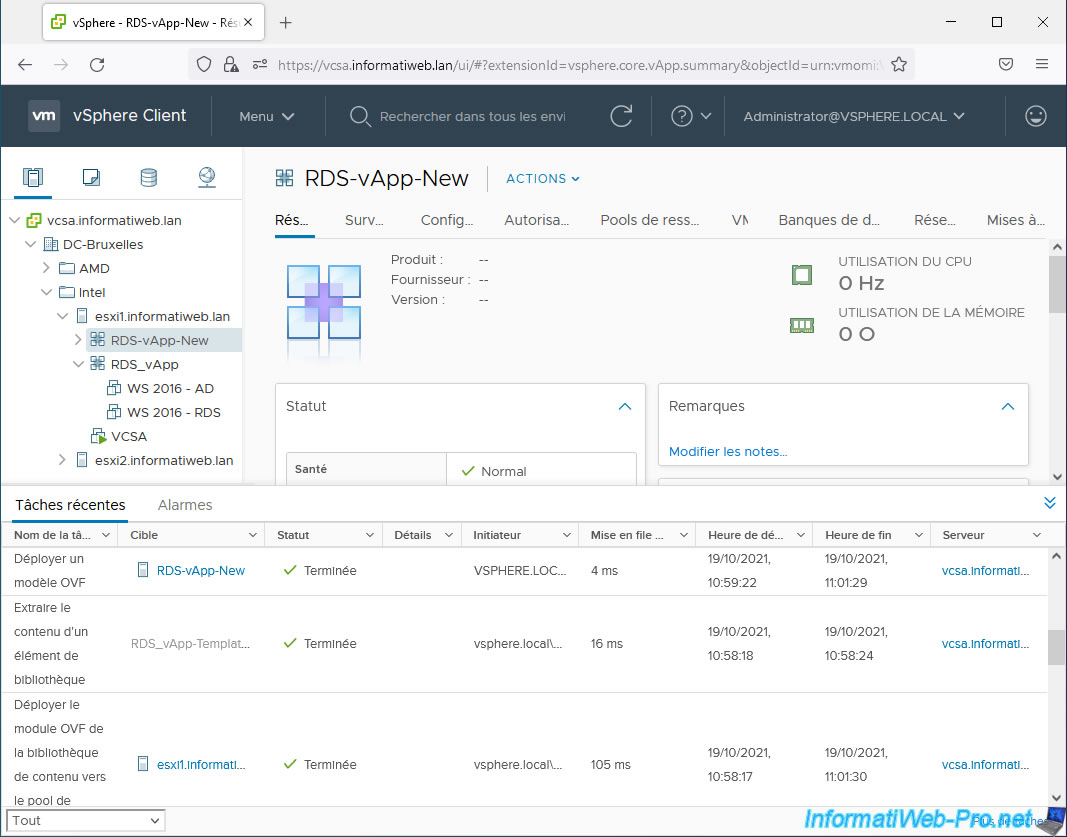Screen dimensions: 1067x837
Task: Click the smiley feedback icon
Action: pos(1036,116)
